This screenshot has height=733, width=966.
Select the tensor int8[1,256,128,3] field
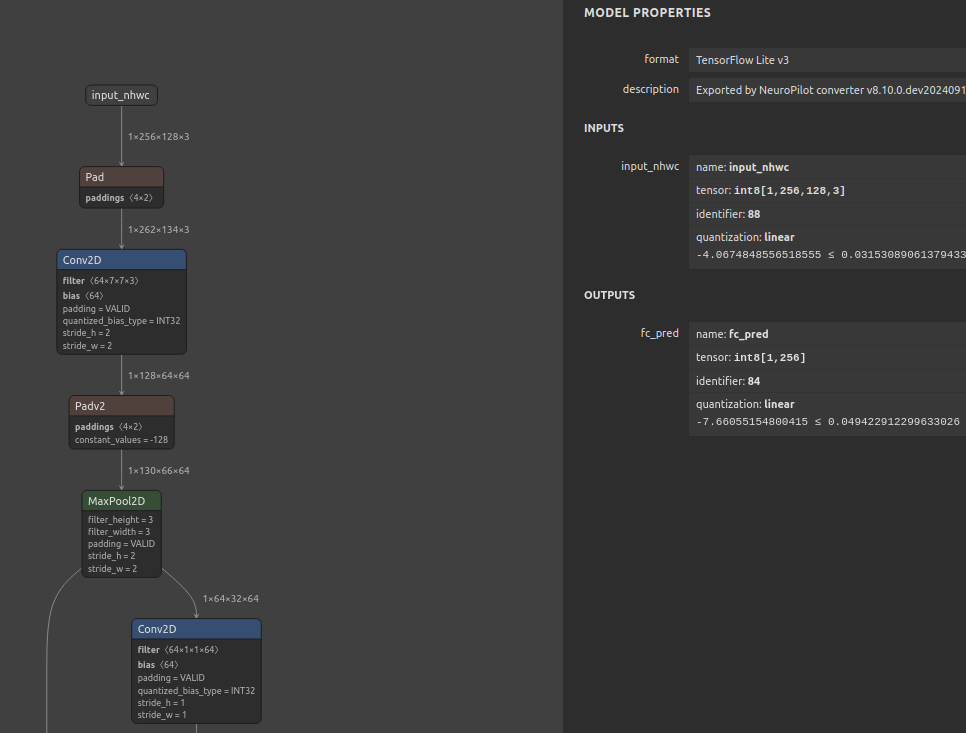point(827,190)
